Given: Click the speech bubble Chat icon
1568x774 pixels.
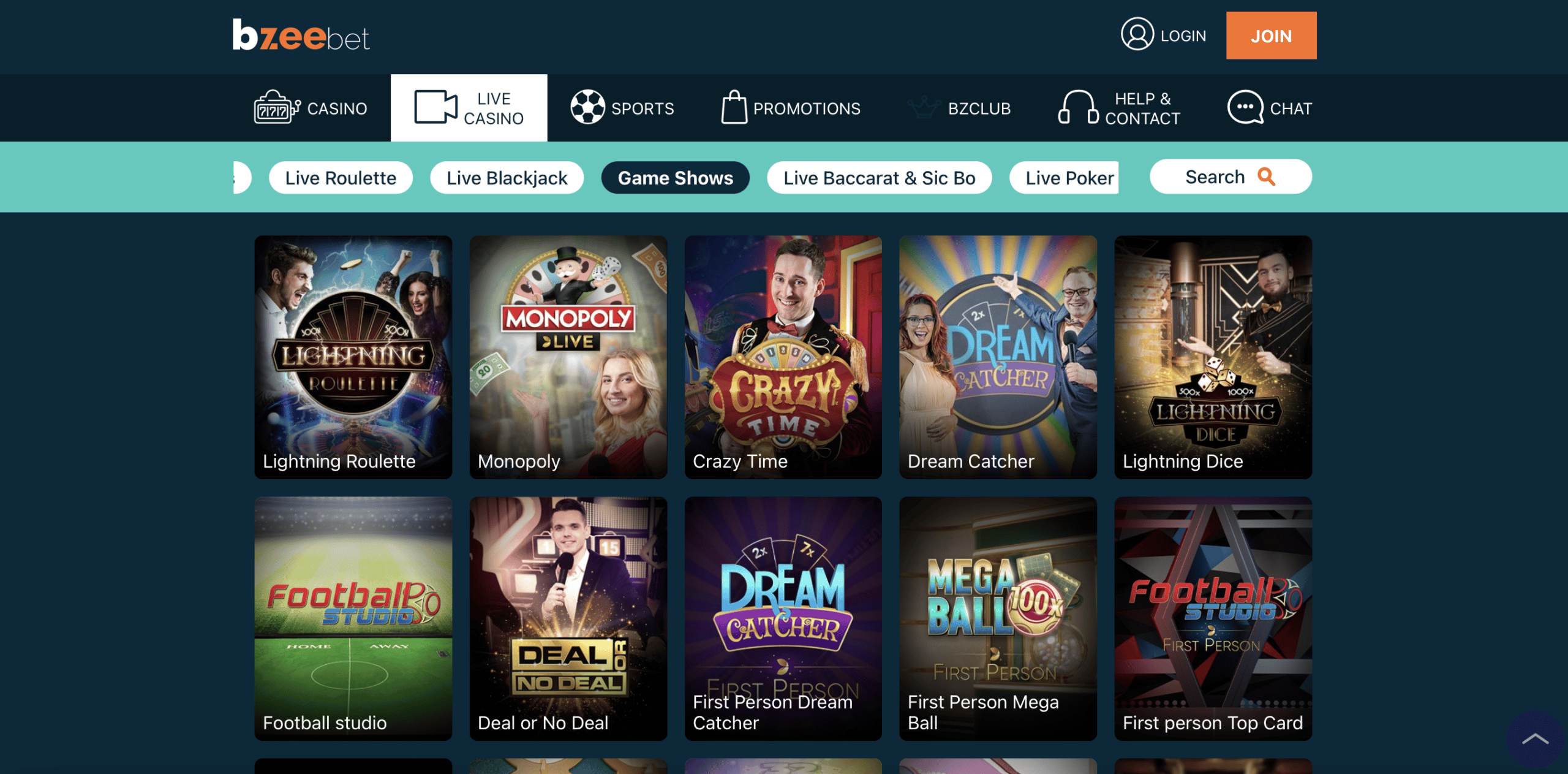Looking at the screenshot, I should point(1245,107).
